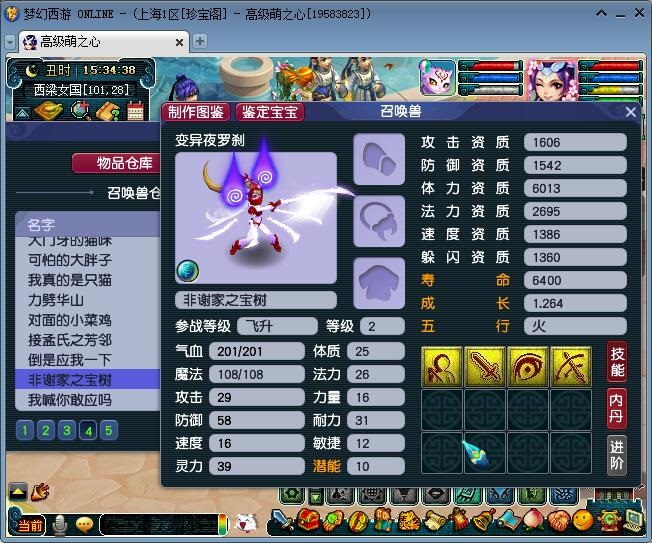Open the tiger pet icon in bottom bar

pos(410,521)
